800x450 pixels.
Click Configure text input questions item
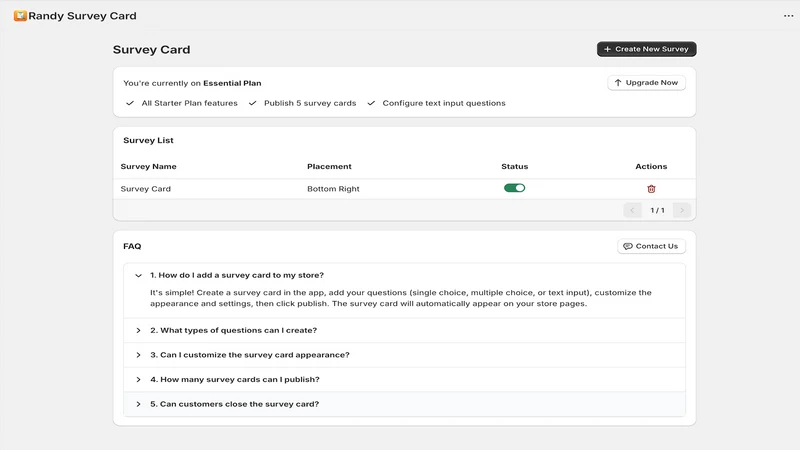pos(436,103)
